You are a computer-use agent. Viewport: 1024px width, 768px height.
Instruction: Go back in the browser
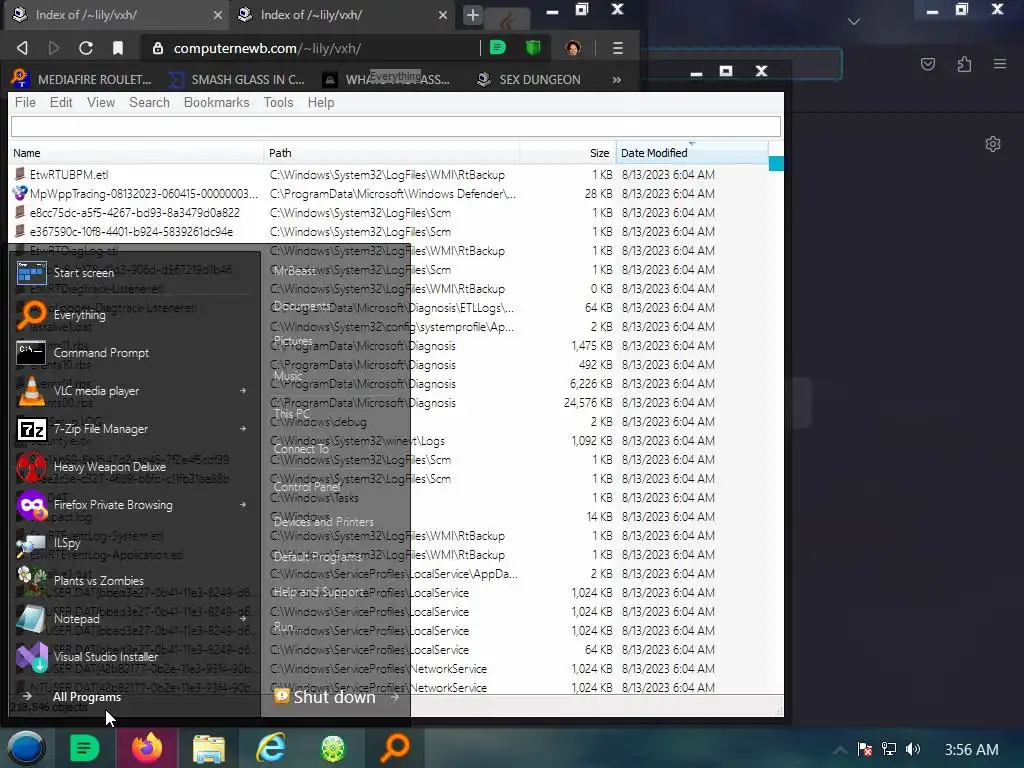pyautogui.click(x=22, y=48)
